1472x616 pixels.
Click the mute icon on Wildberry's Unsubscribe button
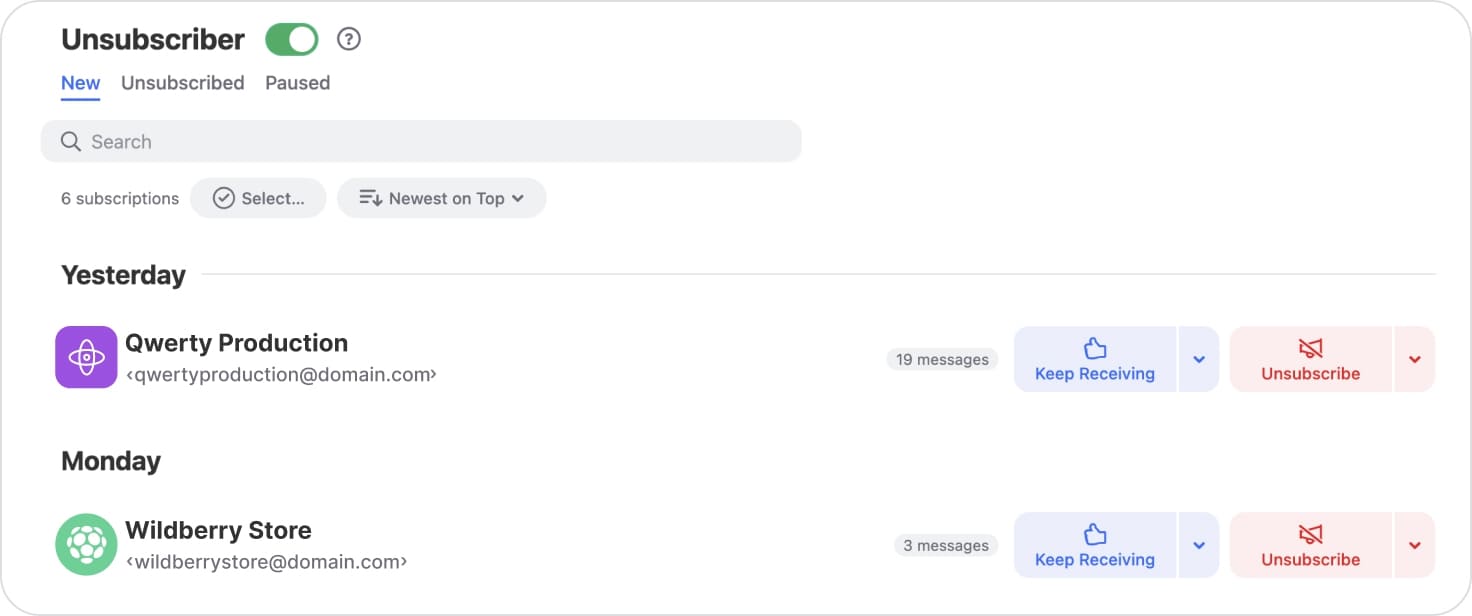[x=1310, y=532]
